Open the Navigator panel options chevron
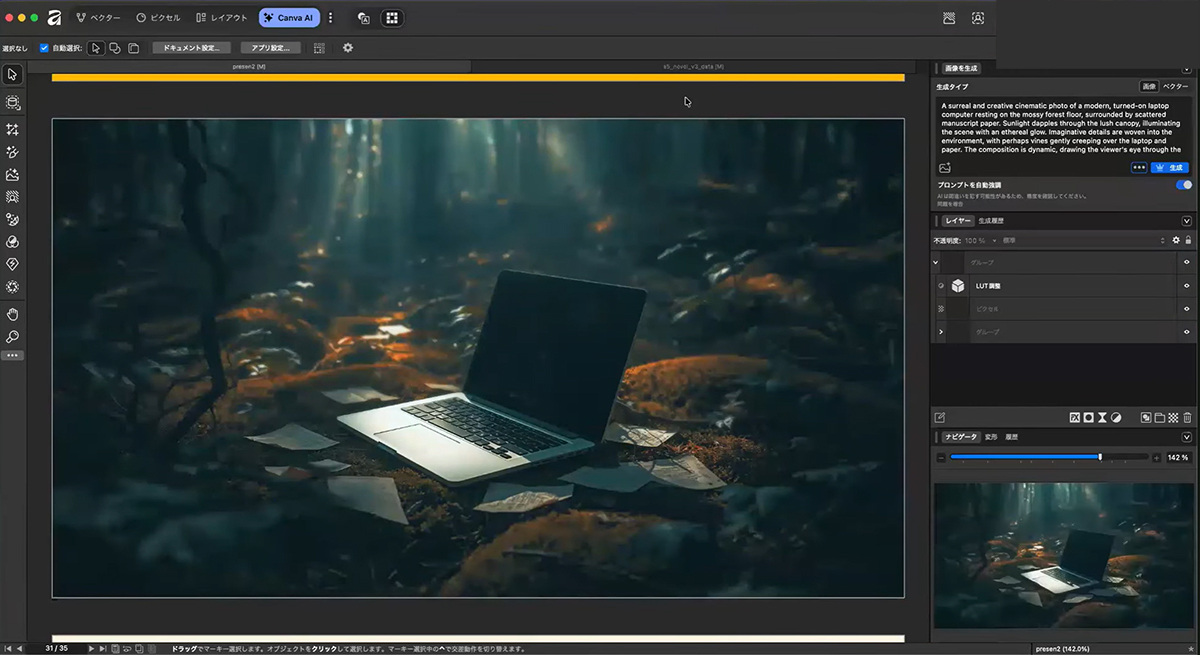The width and height of the screenshot is (1200, 655). 1187,437
